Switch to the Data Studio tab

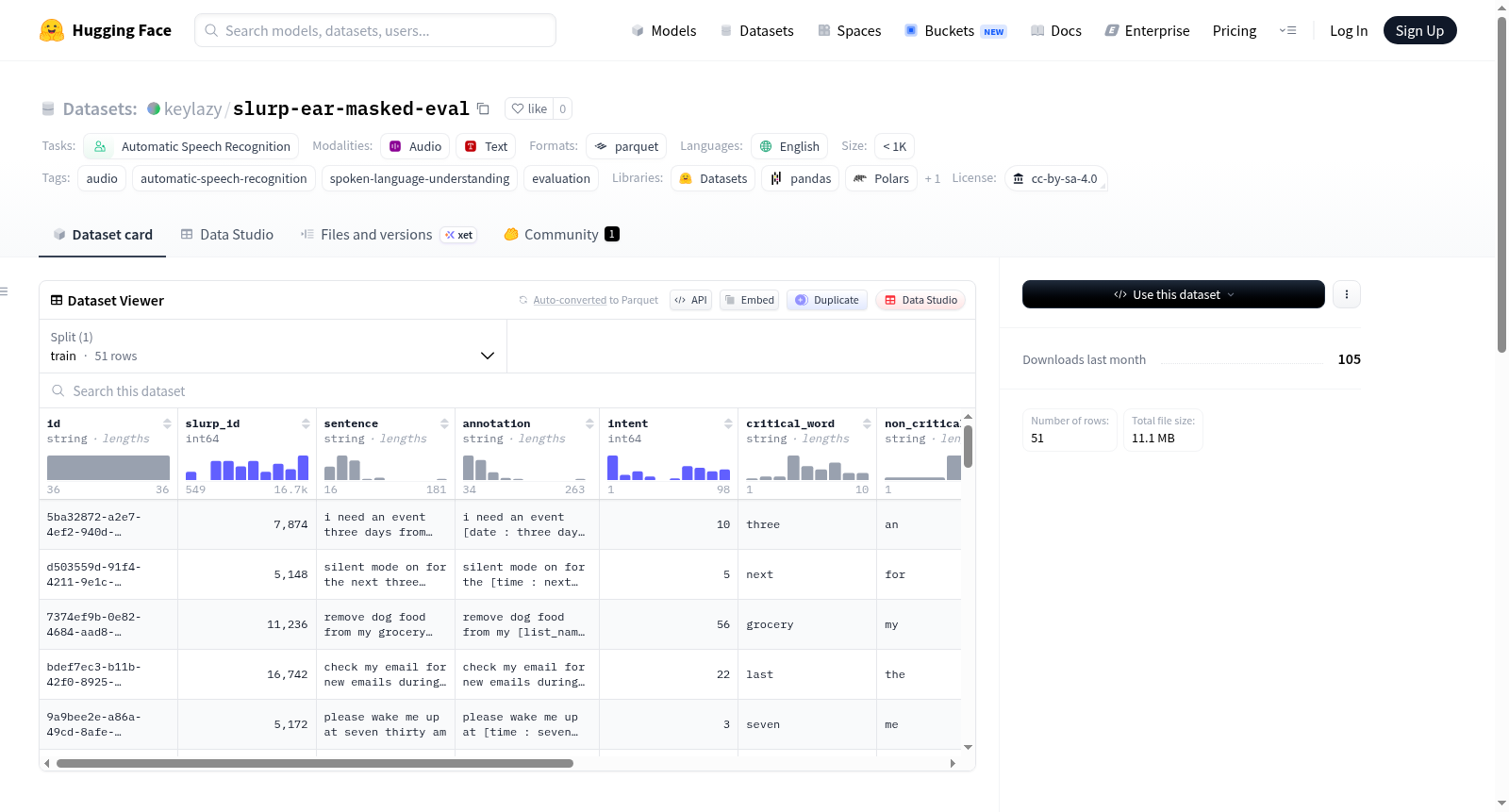(x=227, y=235)
